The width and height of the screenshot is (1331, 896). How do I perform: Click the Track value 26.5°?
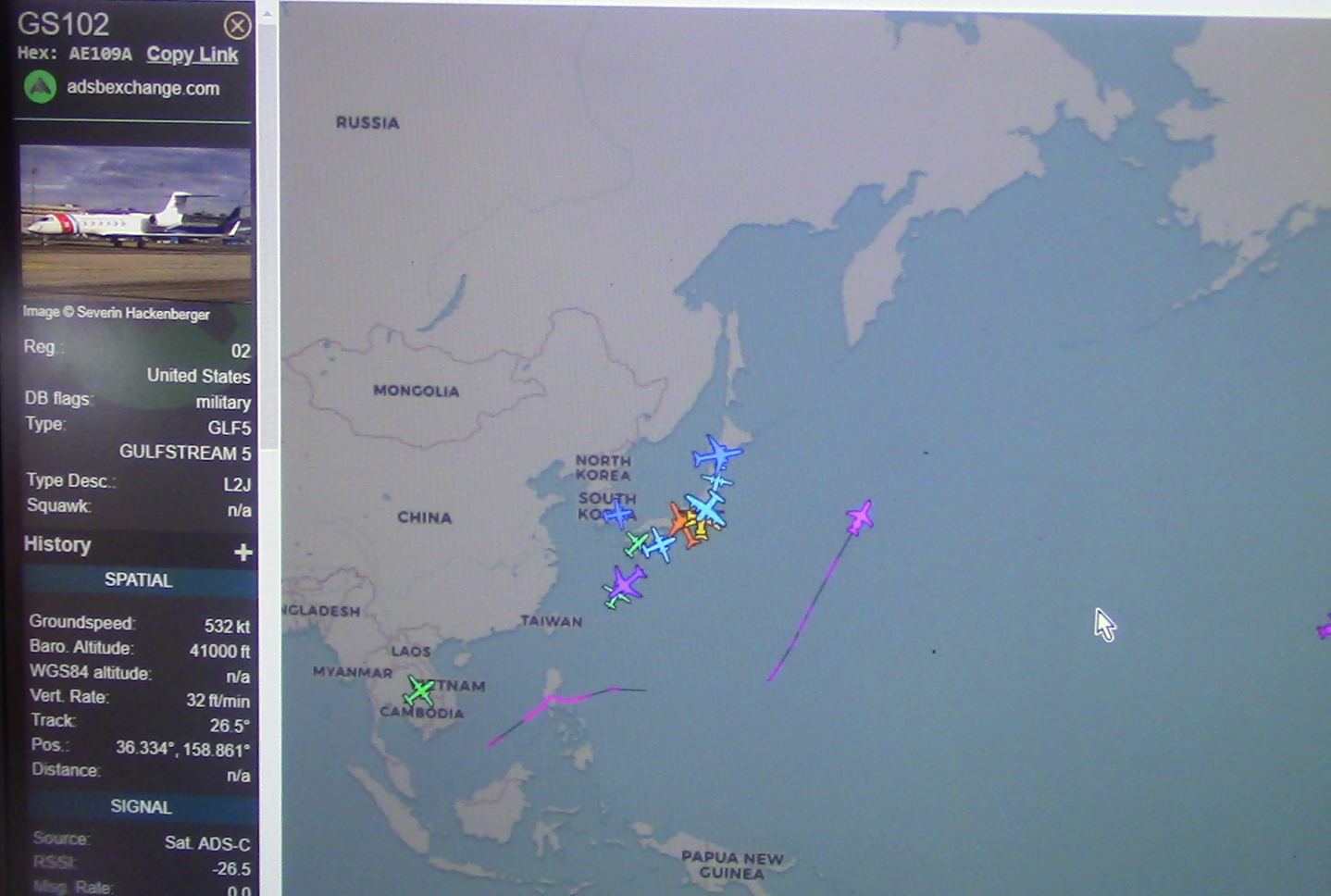[x=230, y=725]
